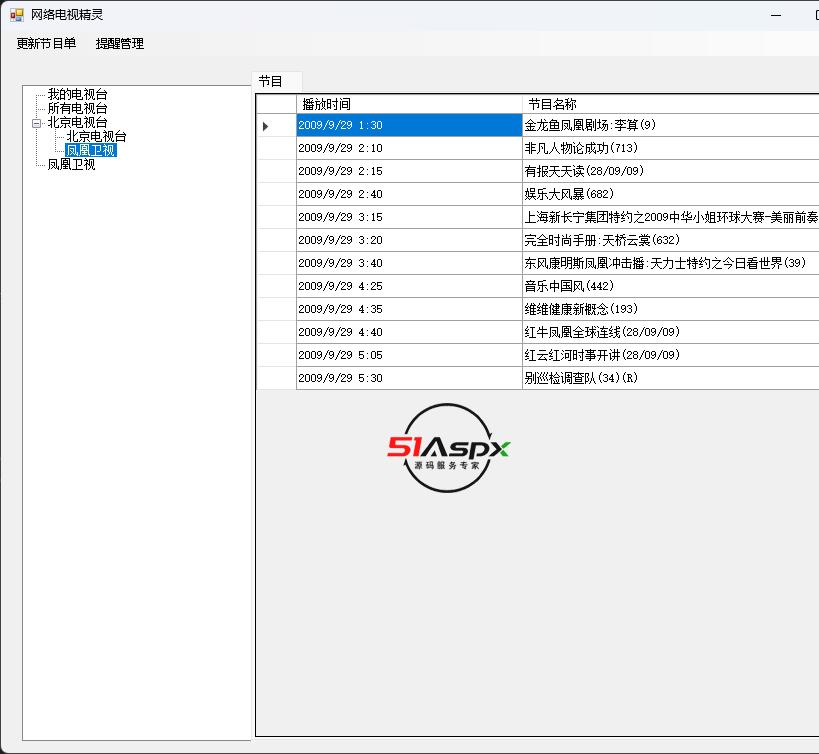Click the 网络电视精灵 app icon in title bar
This screenshot has width=819, height=754.
[17, 15]
